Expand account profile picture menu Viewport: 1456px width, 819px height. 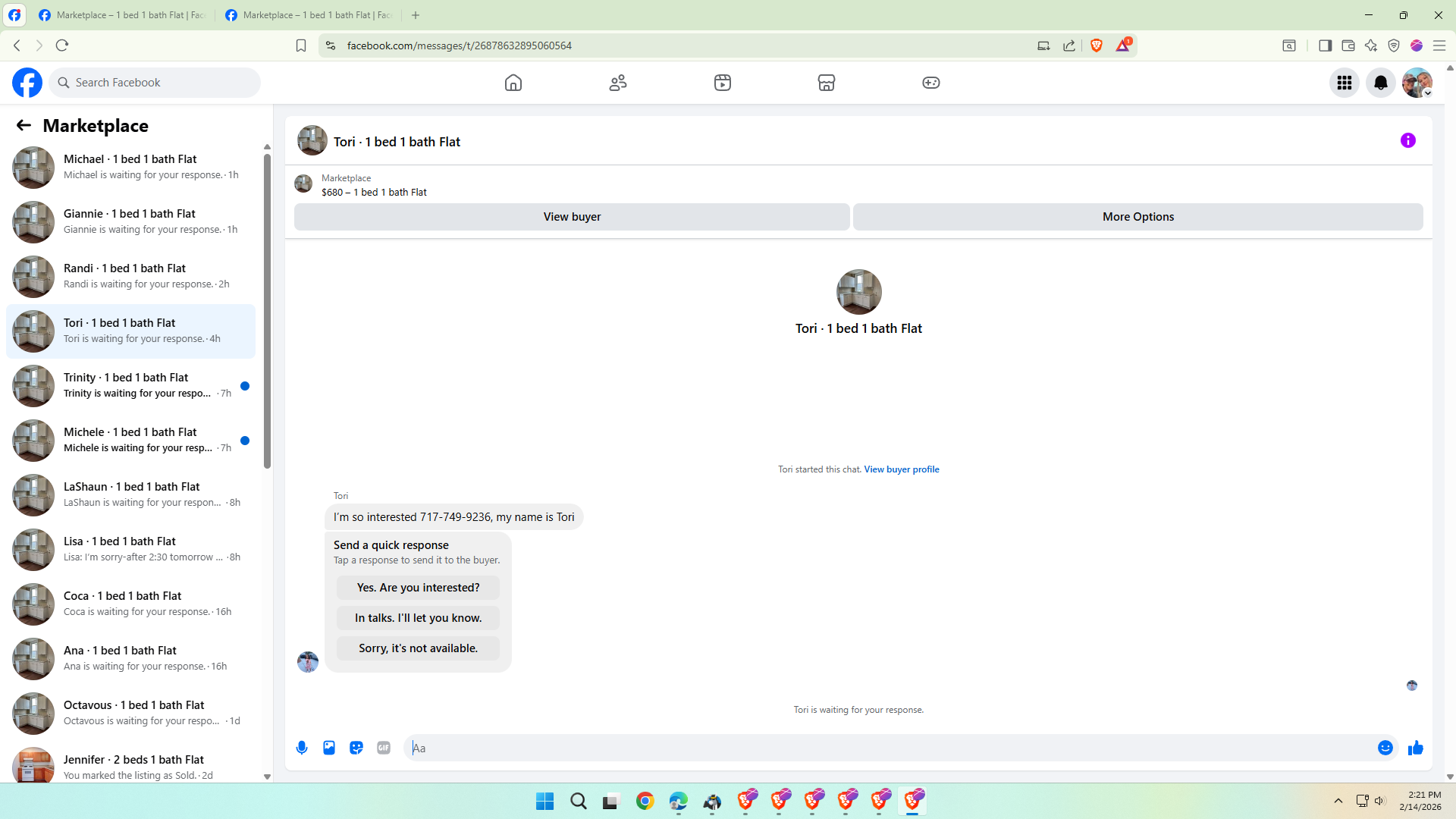(x=1417, y=83)
